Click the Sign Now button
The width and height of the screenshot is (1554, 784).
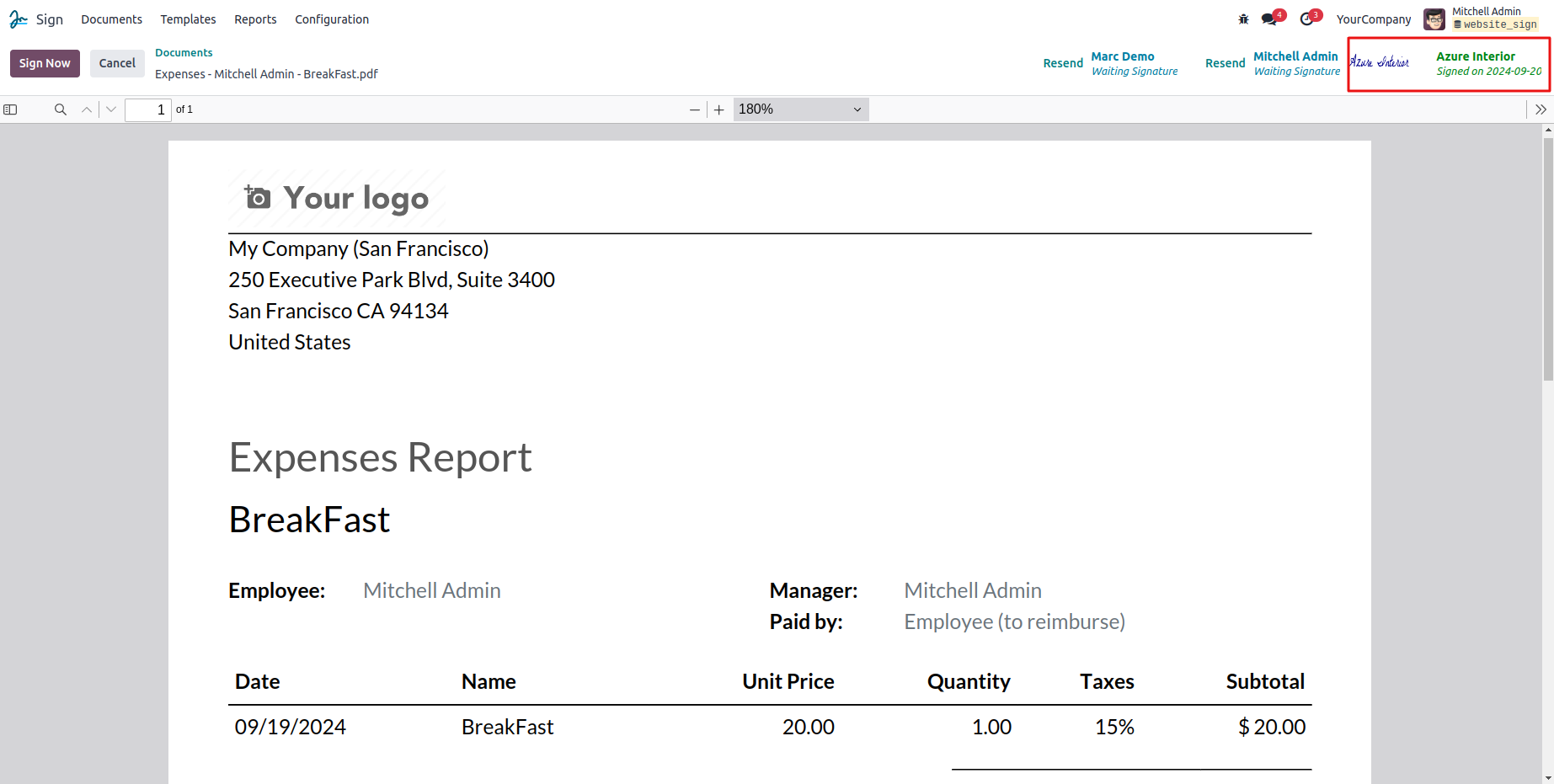(x=45, y=63)
